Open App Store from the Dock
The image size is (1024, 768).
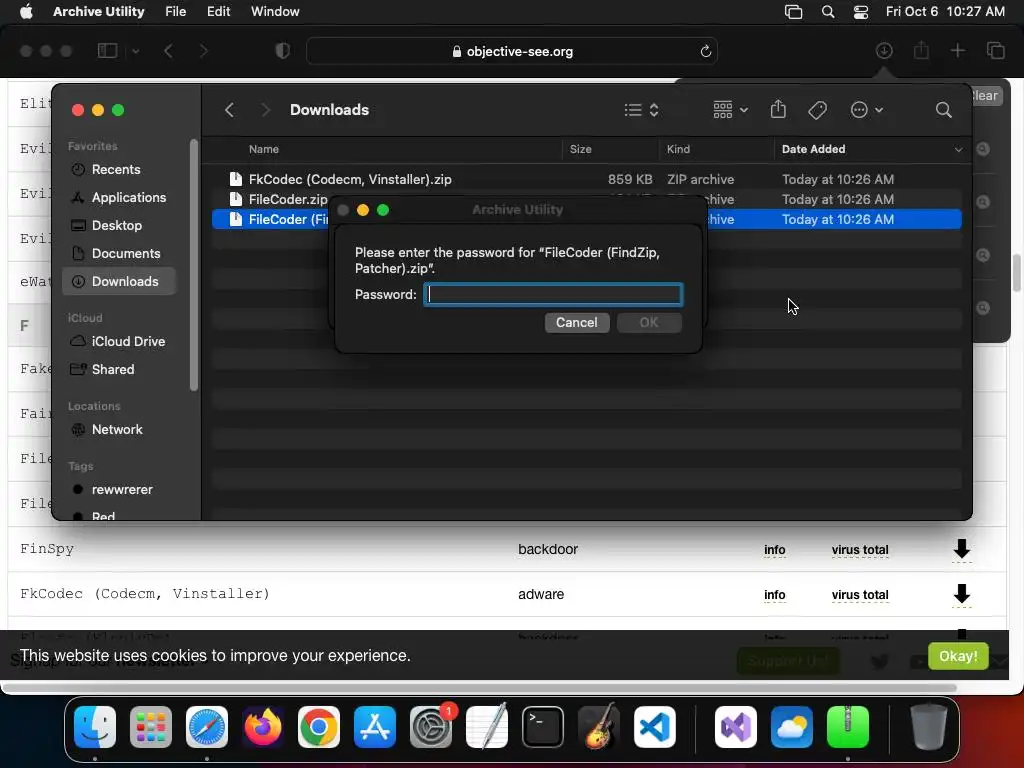click(x=375, y=727)
